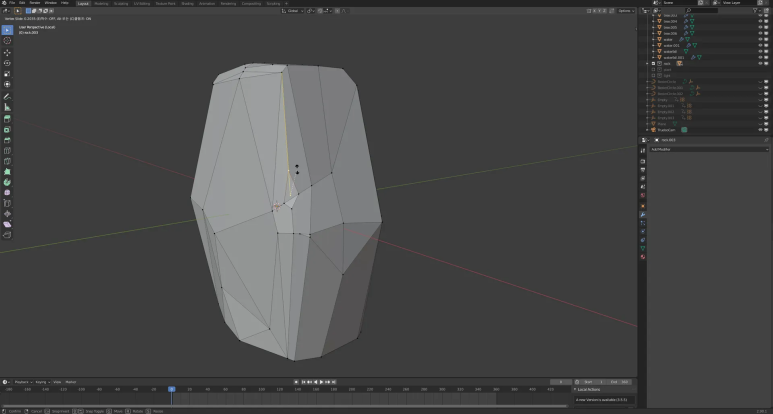Open the Render menu

pos(34,3)
